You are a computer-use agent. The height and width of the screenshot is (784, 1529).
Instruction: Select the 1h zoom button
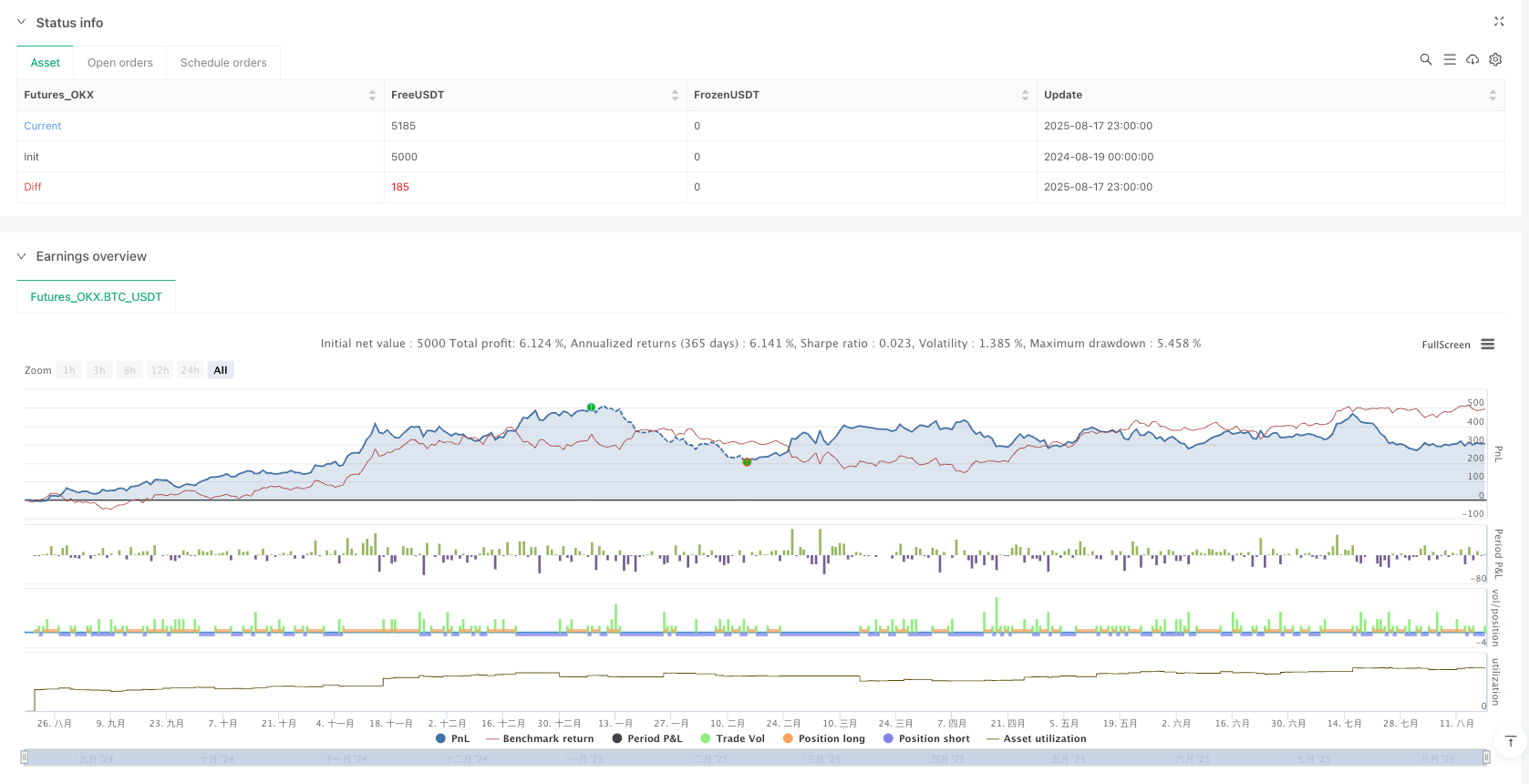pos(69,370)
